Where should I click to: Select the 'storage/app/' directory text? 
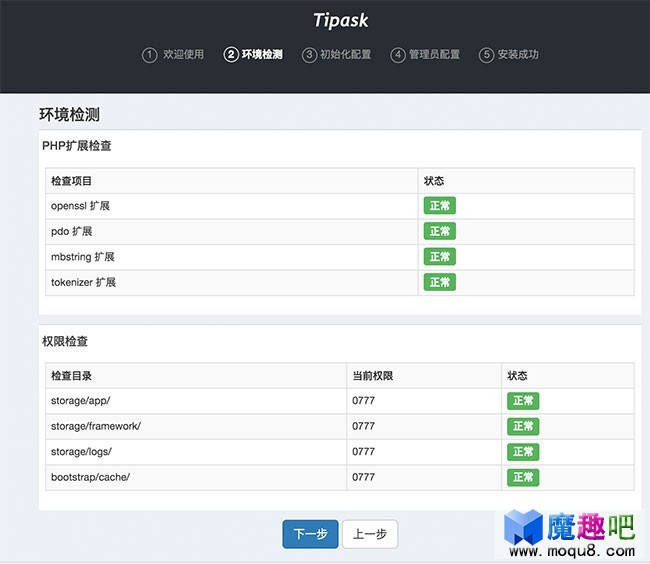pos(80,401)
